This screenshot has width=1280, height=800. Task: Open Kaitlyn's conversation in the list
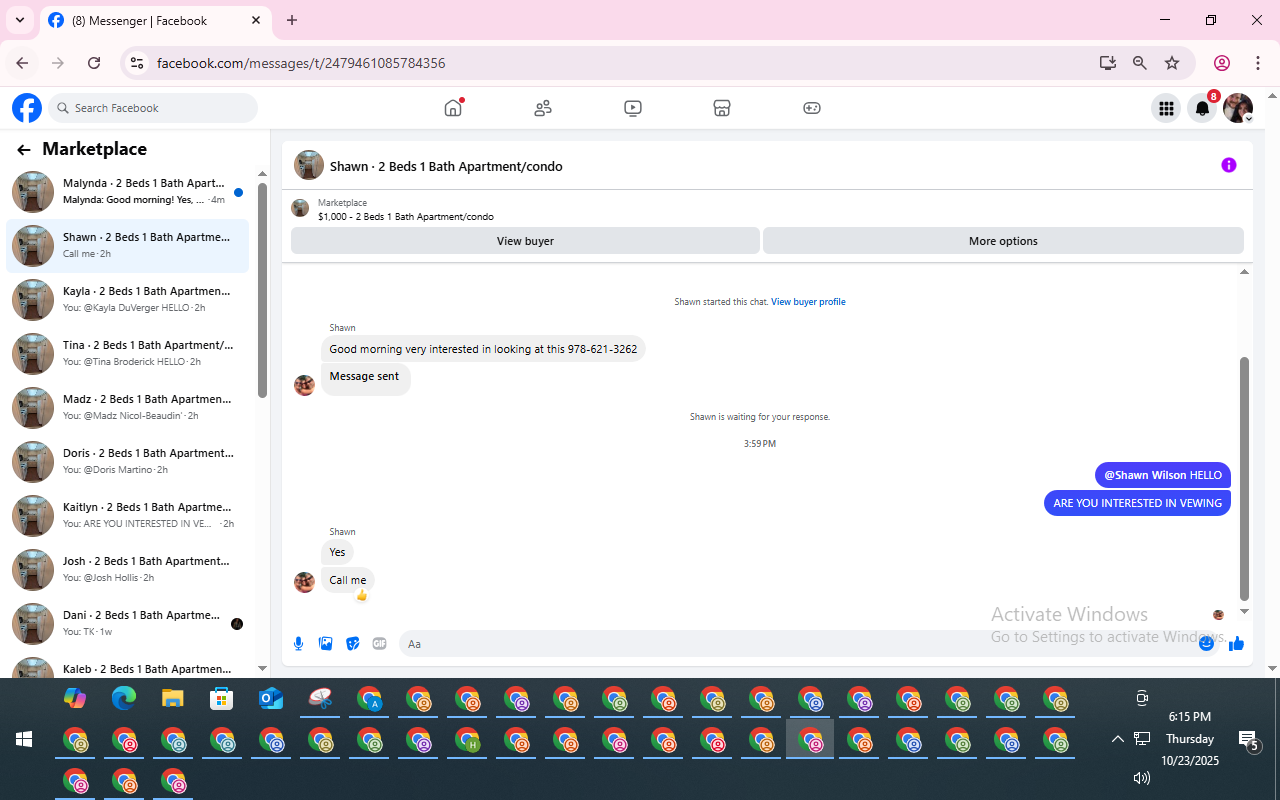(x=128, y=516)
